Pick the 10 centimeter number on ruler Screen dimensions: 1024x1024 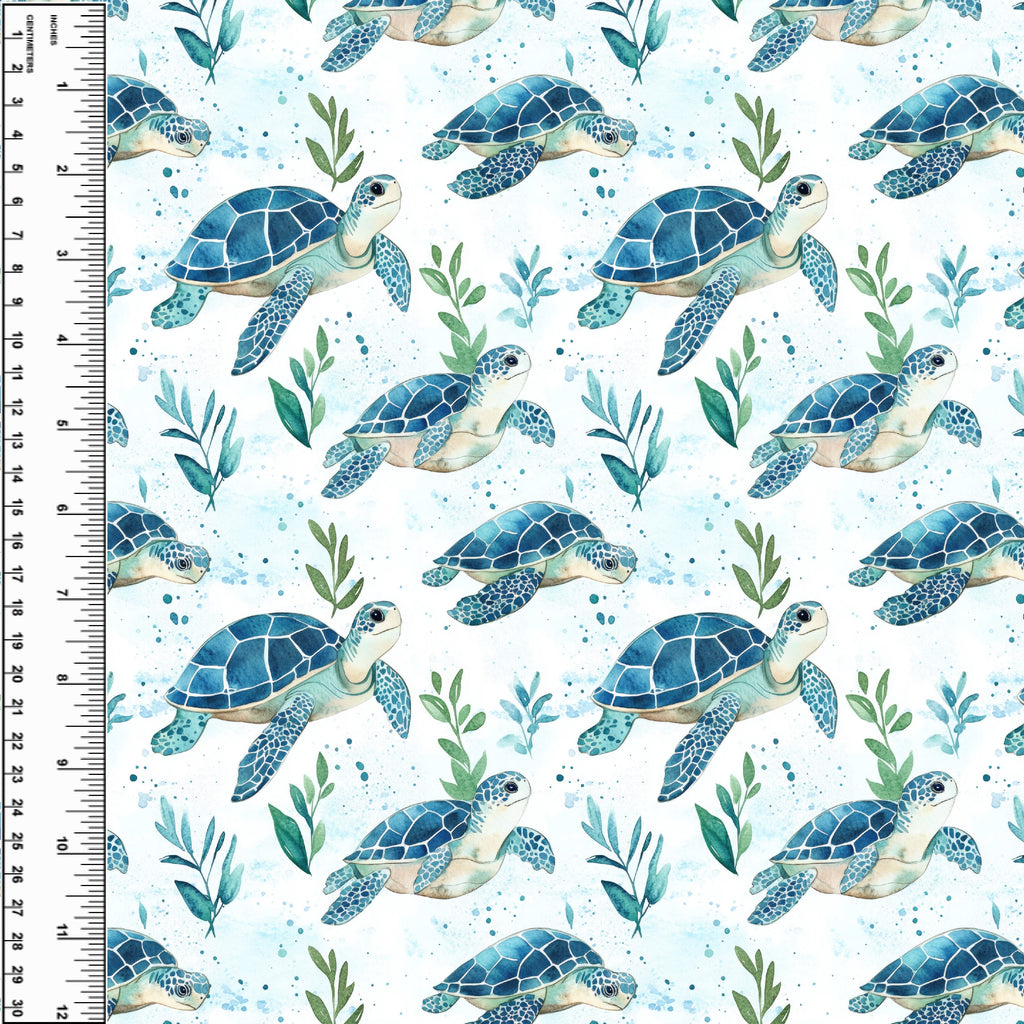[x=18, y=343]
